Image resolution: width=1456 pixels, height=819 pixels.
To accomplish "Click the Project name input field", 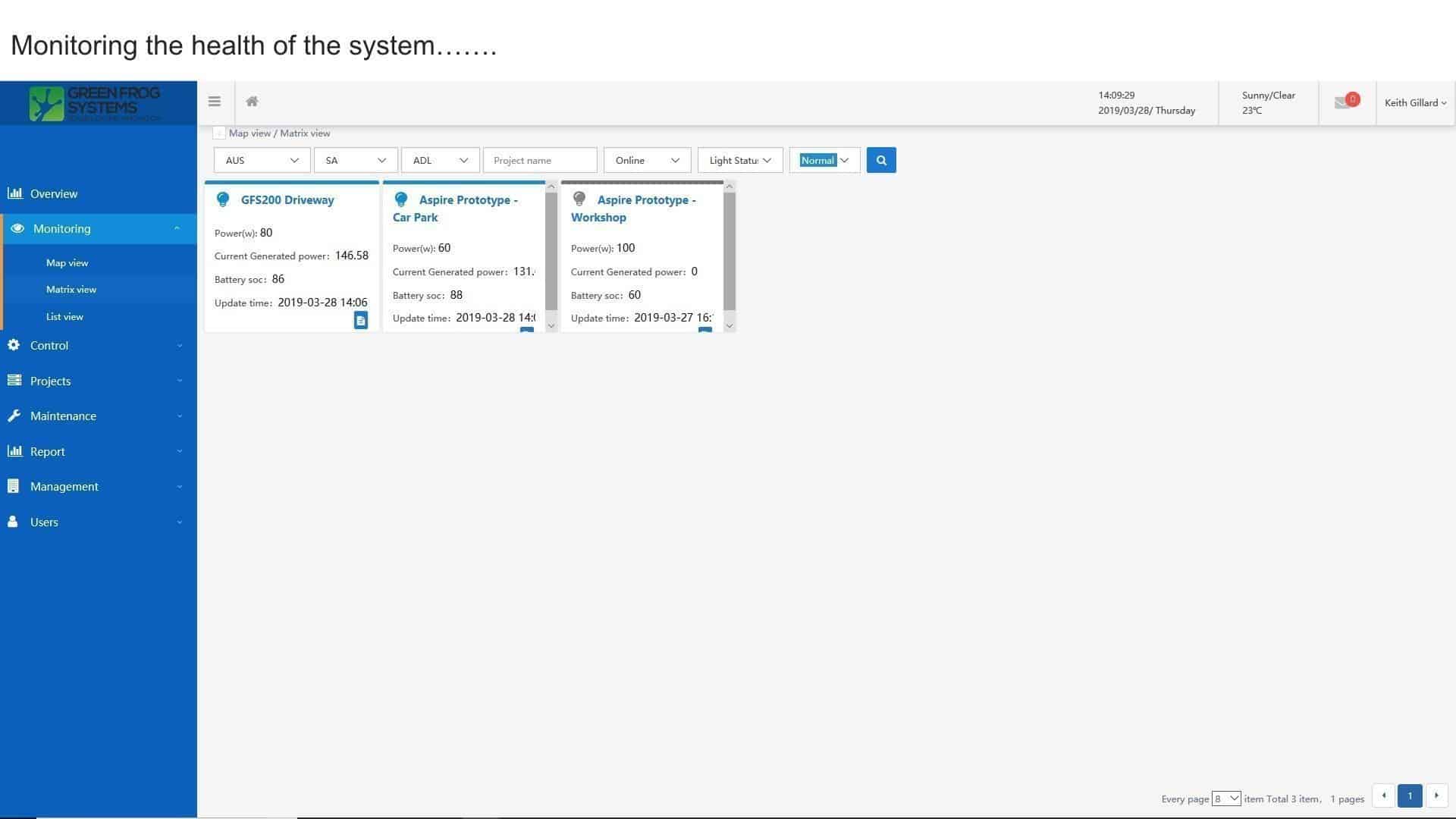I will 540,160.
